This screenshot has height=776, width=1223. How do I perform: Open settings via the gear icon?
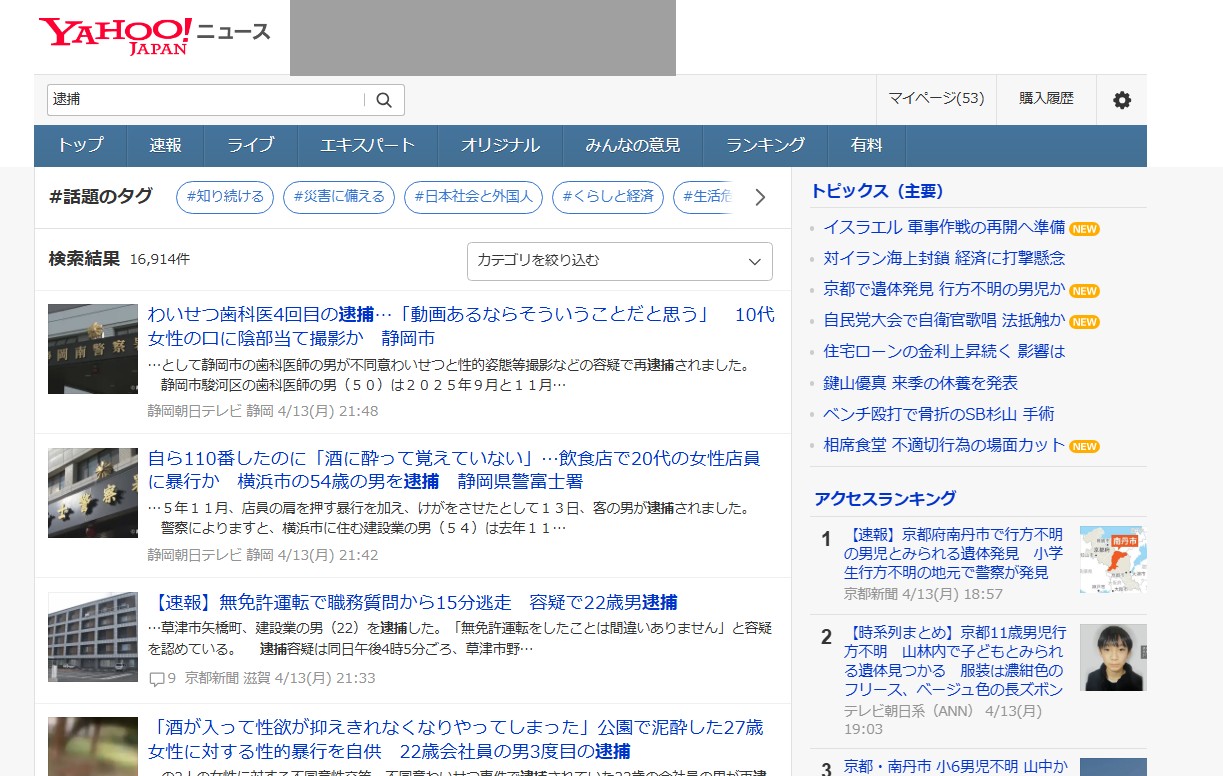point(1122,100)
